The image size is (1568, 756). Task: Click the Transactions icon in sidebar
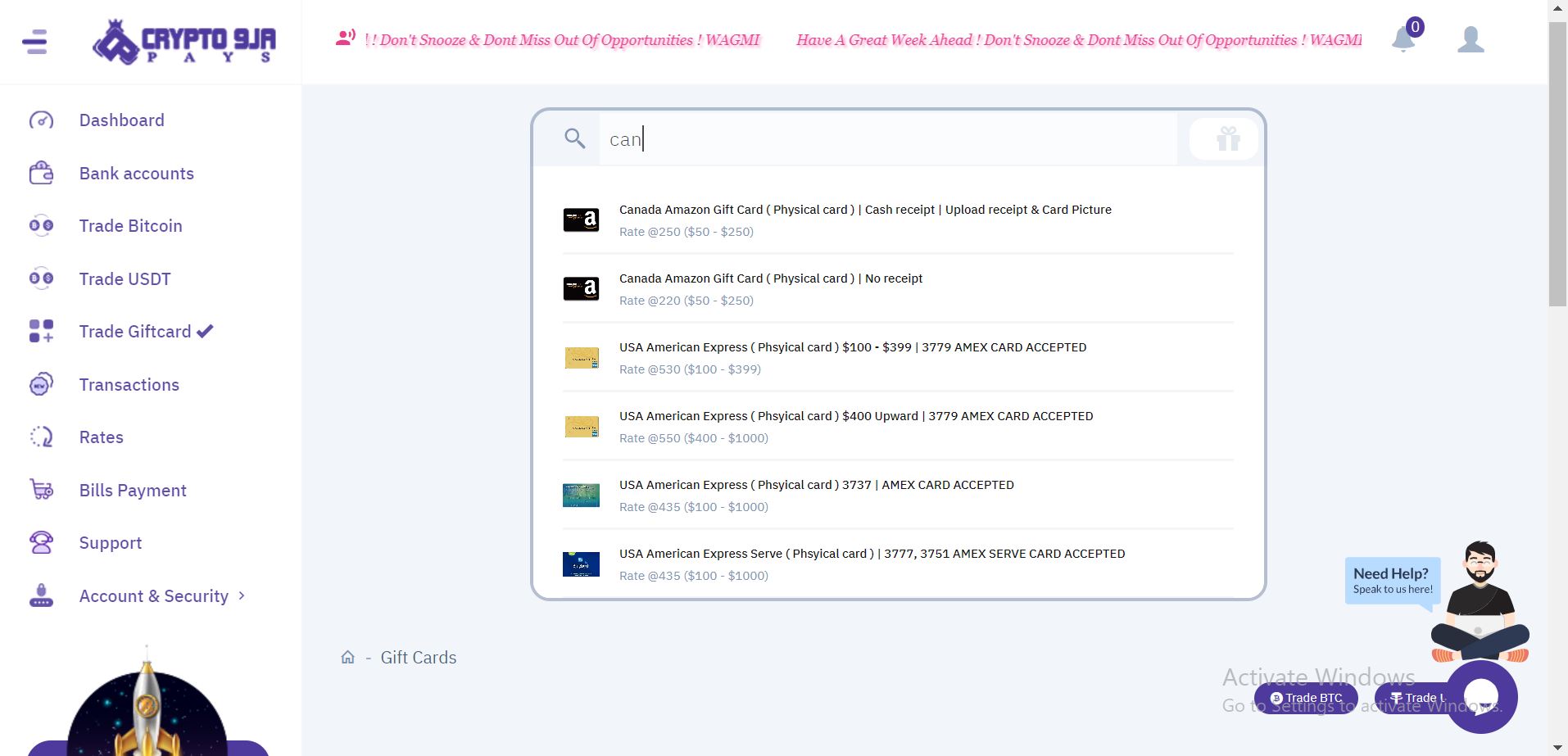pos(41,384)
